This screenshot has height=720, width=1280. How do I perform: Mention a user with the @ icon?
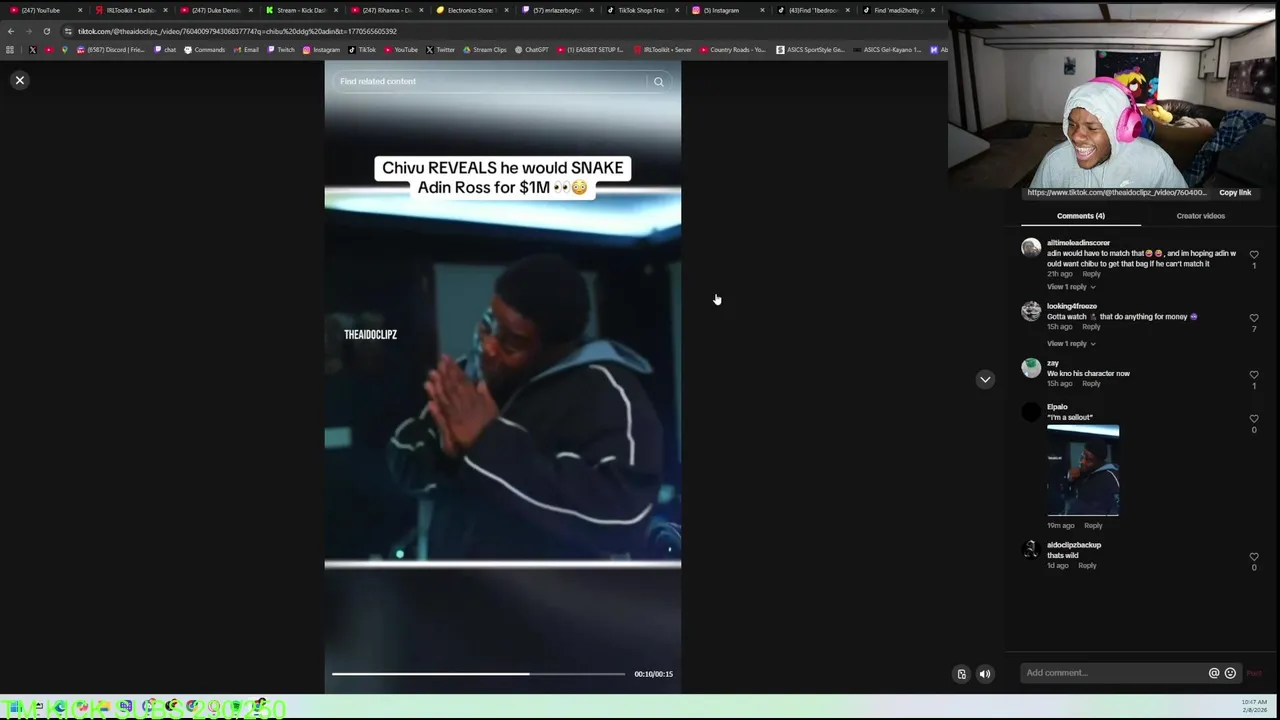pyautogui.click(x=1214, y=673)
